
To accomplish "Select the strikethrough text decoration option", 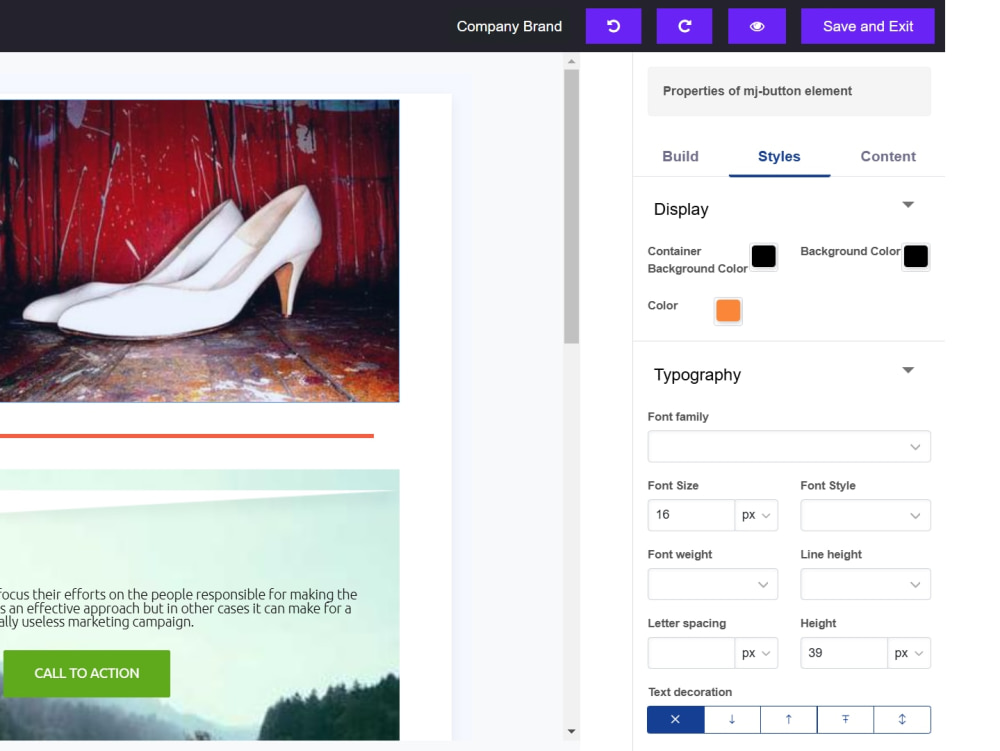I will (x=846, y=719).
